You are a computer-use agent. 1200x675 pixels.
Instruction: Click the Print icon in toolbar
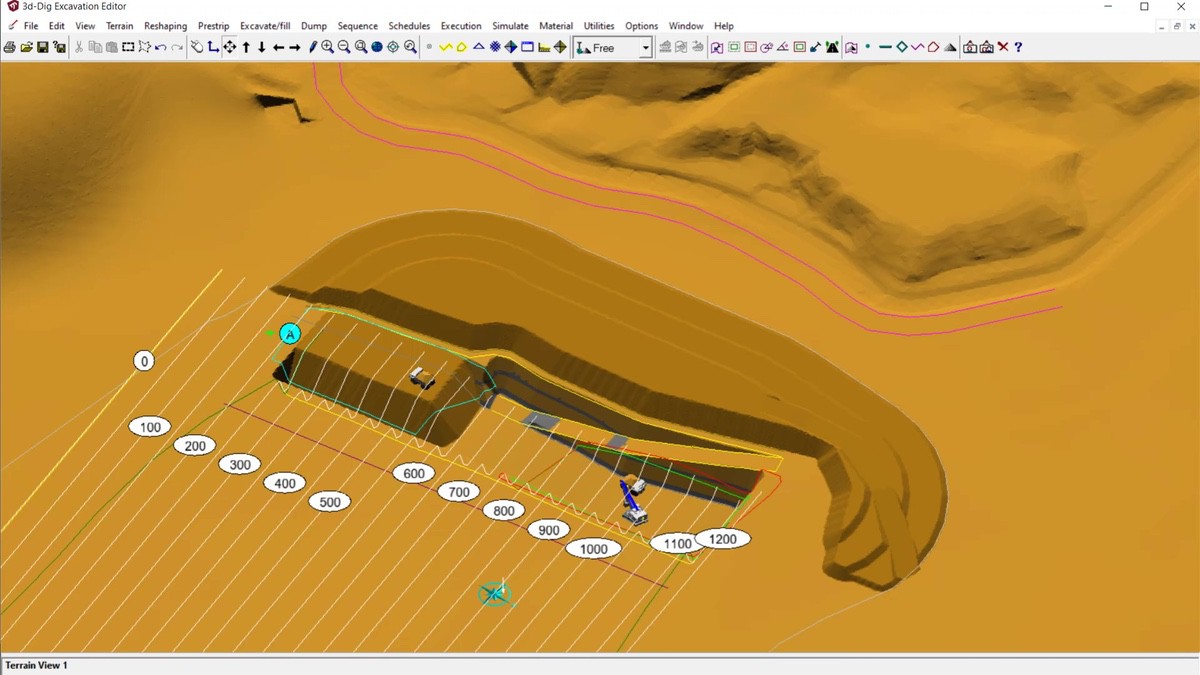coord(10,47)
